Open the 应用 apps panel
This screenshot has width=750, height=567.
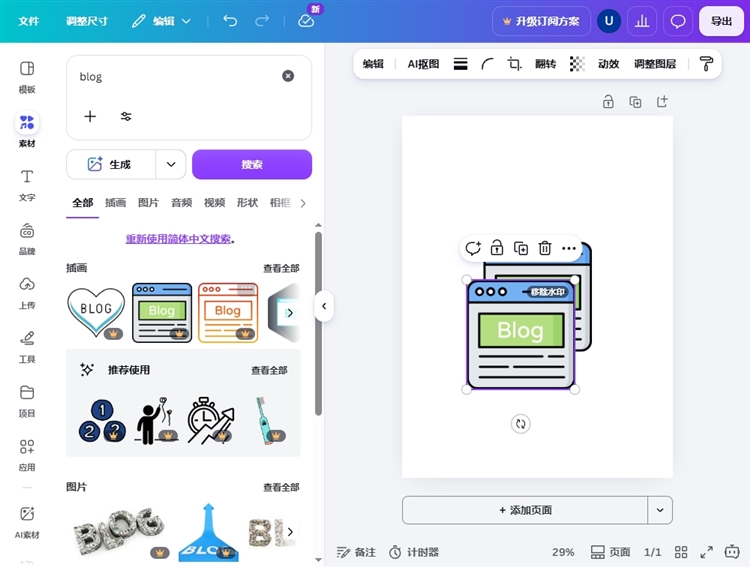coord(27,455)
